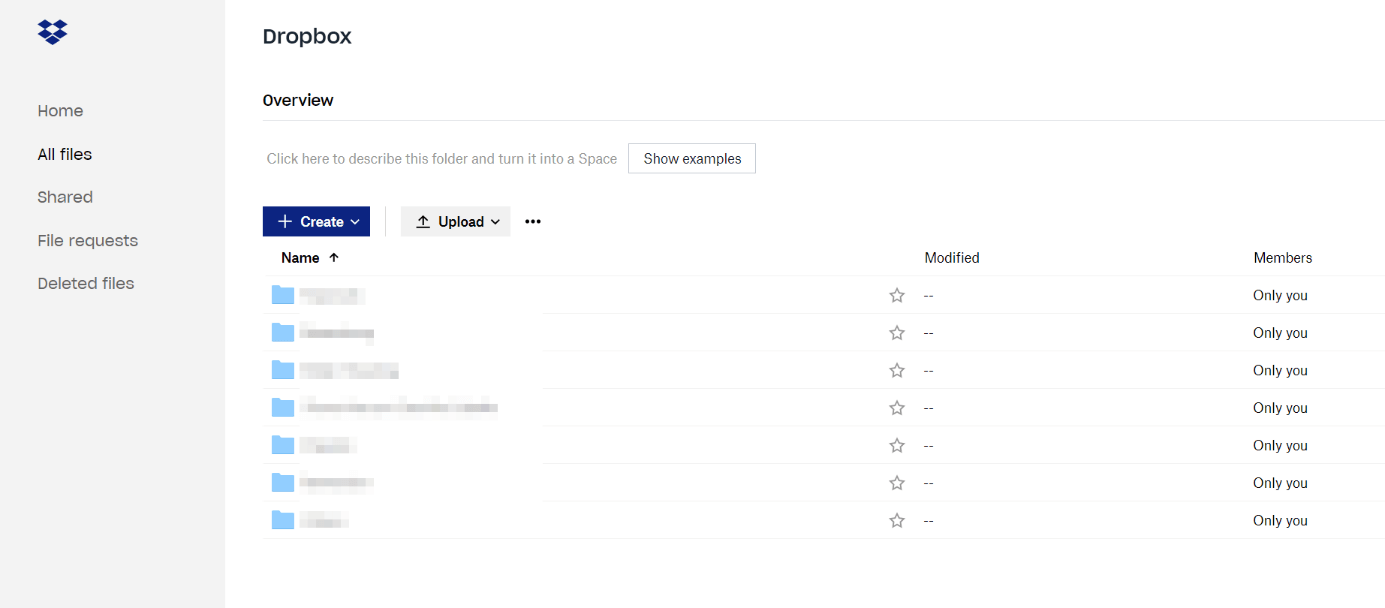Click the fourth folder's icon
The height and width of the screenshot is (608, 1385).
click(283, 408)
